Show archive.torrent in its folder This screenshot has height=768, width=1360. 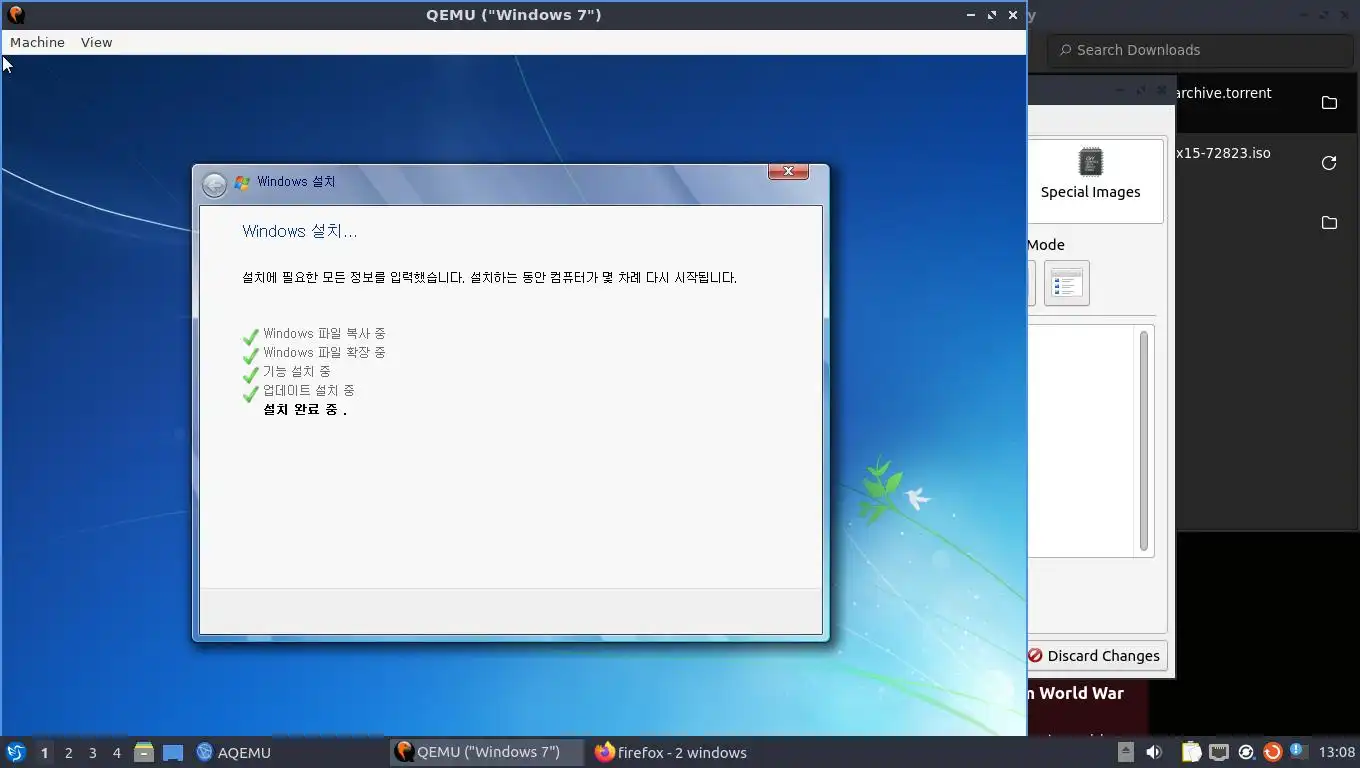tap(1329, 103)
